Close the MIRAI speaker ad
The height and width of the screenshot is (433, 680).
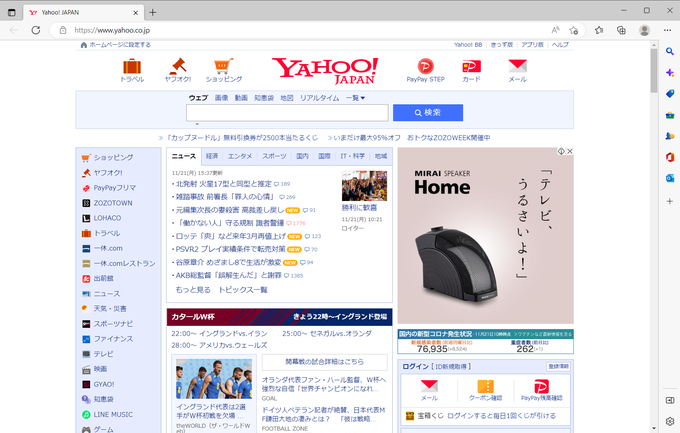(x=570, y=151)
